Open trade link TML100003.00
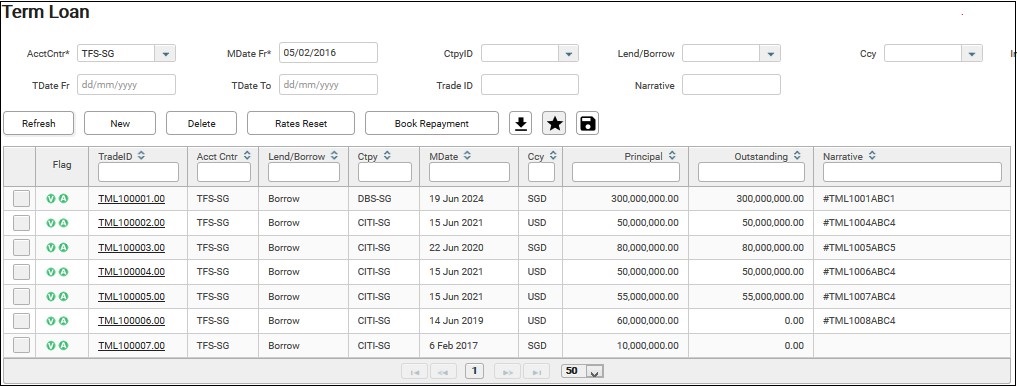 tap(131, 247)
